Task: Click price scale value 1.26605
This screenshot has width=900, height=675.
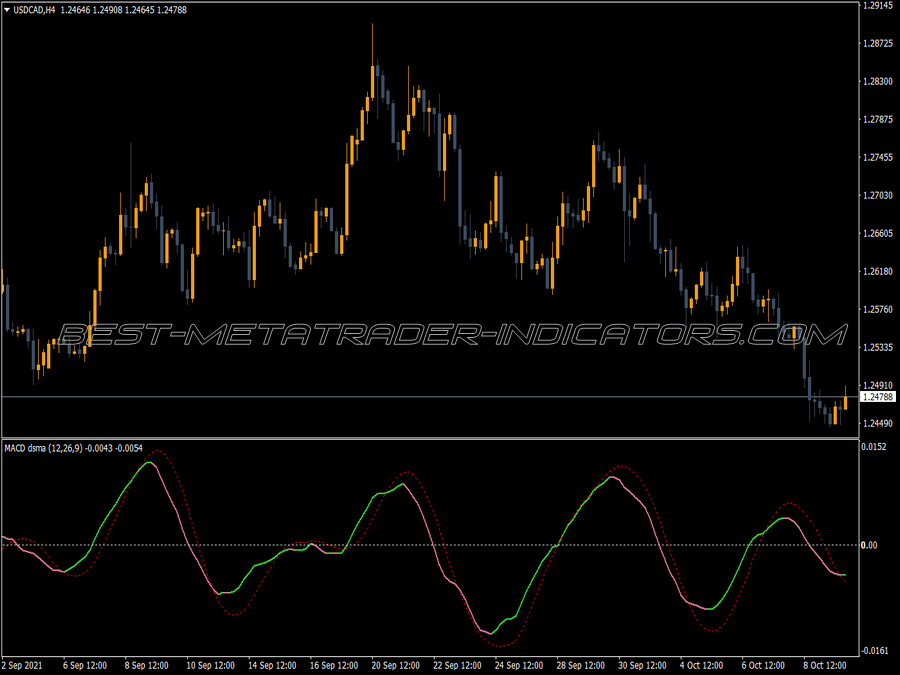Action: [878, 233]
